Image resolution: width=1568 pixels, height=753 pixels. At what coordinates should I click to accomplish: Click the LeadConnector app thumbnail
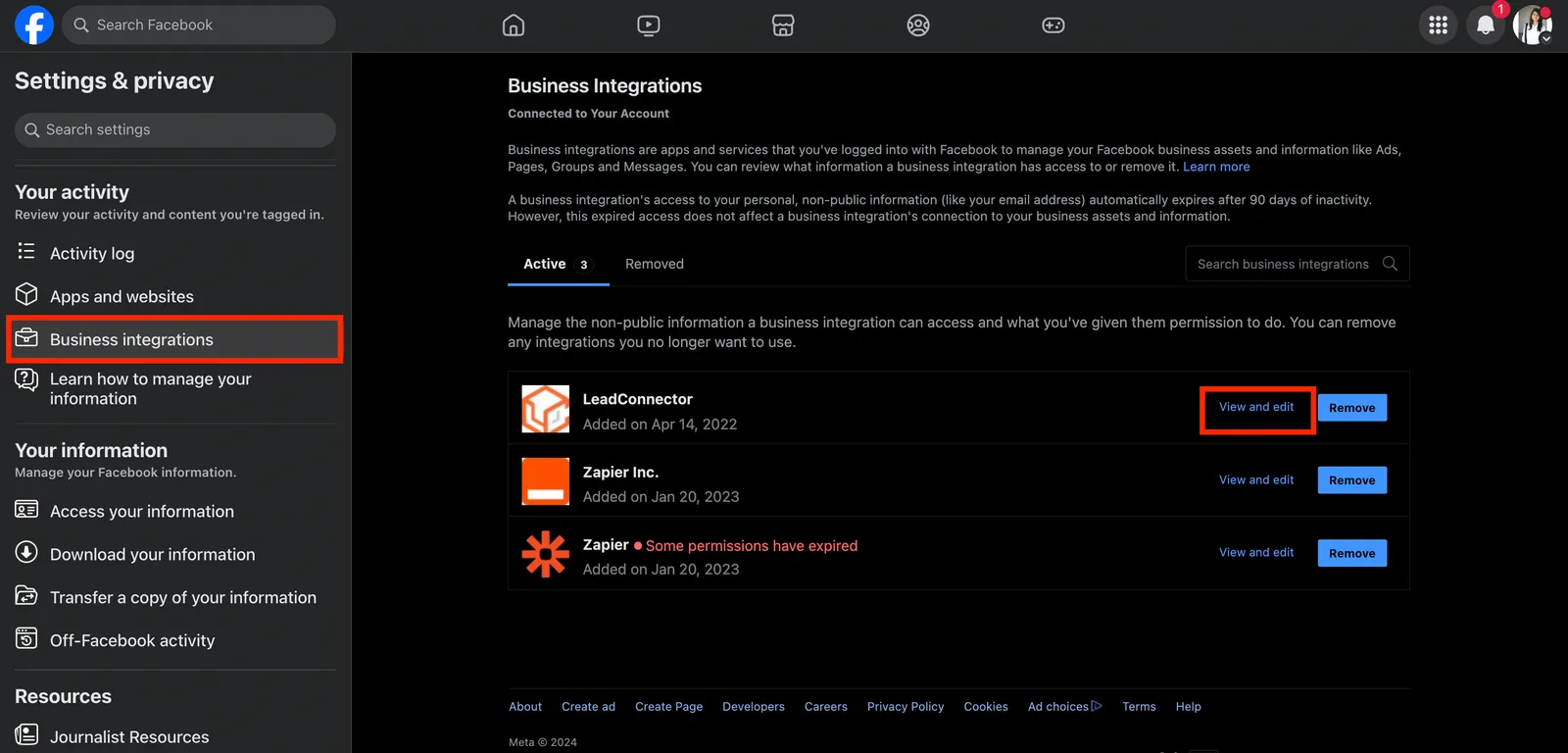tap(546, 409)
